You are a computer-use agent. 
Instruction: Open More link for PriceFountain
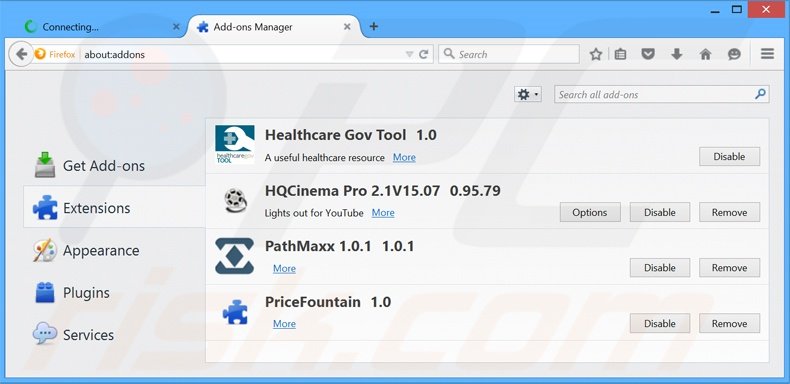tap(284, 324)
